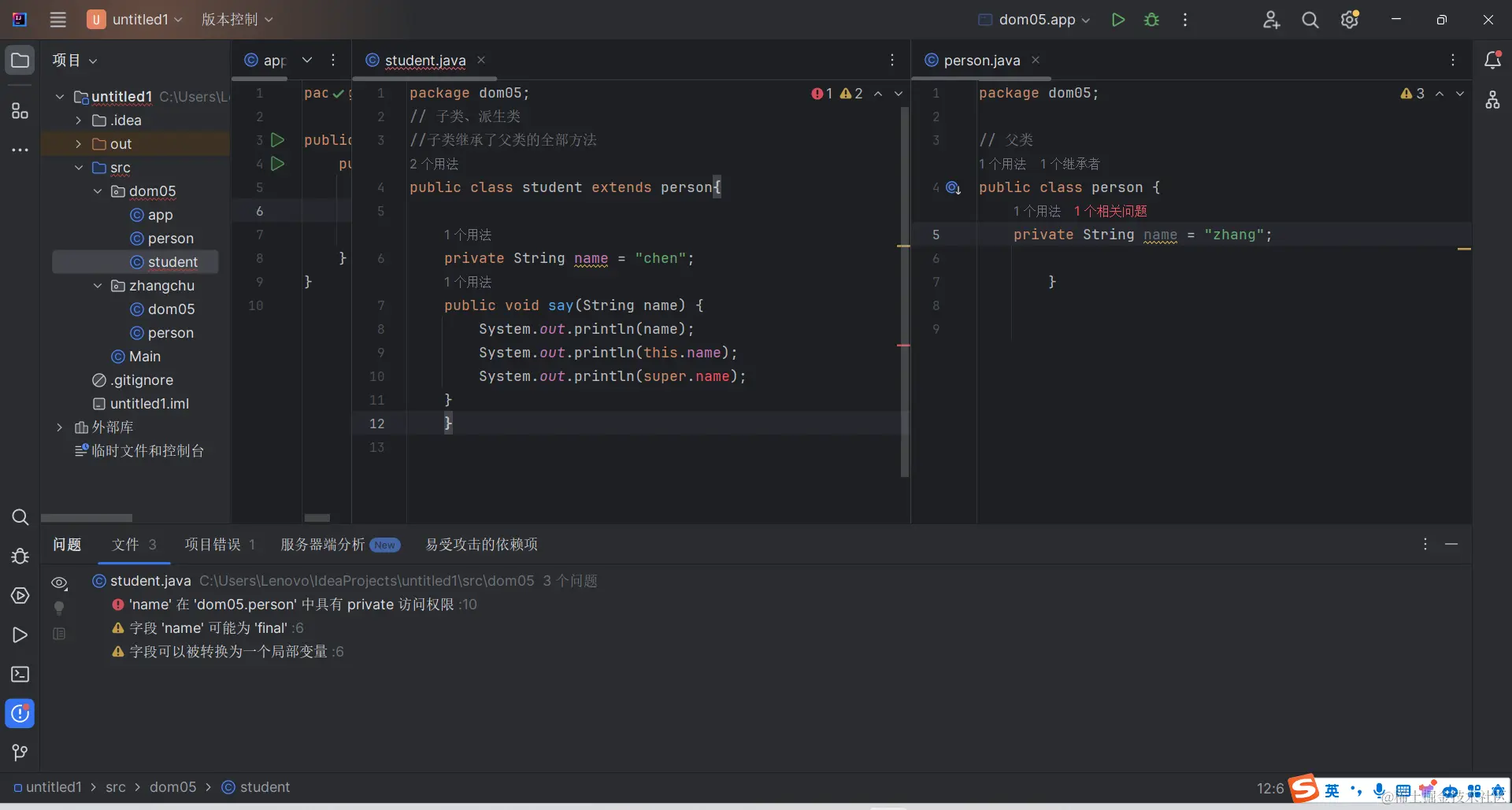Select the 服务器端分析 tab

[x=339, y=545]
